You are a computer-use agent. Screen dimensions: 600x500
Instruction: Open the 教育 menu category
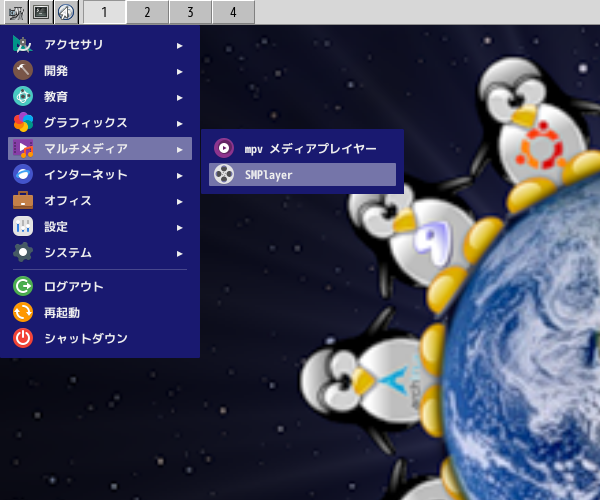pos(100,97)
